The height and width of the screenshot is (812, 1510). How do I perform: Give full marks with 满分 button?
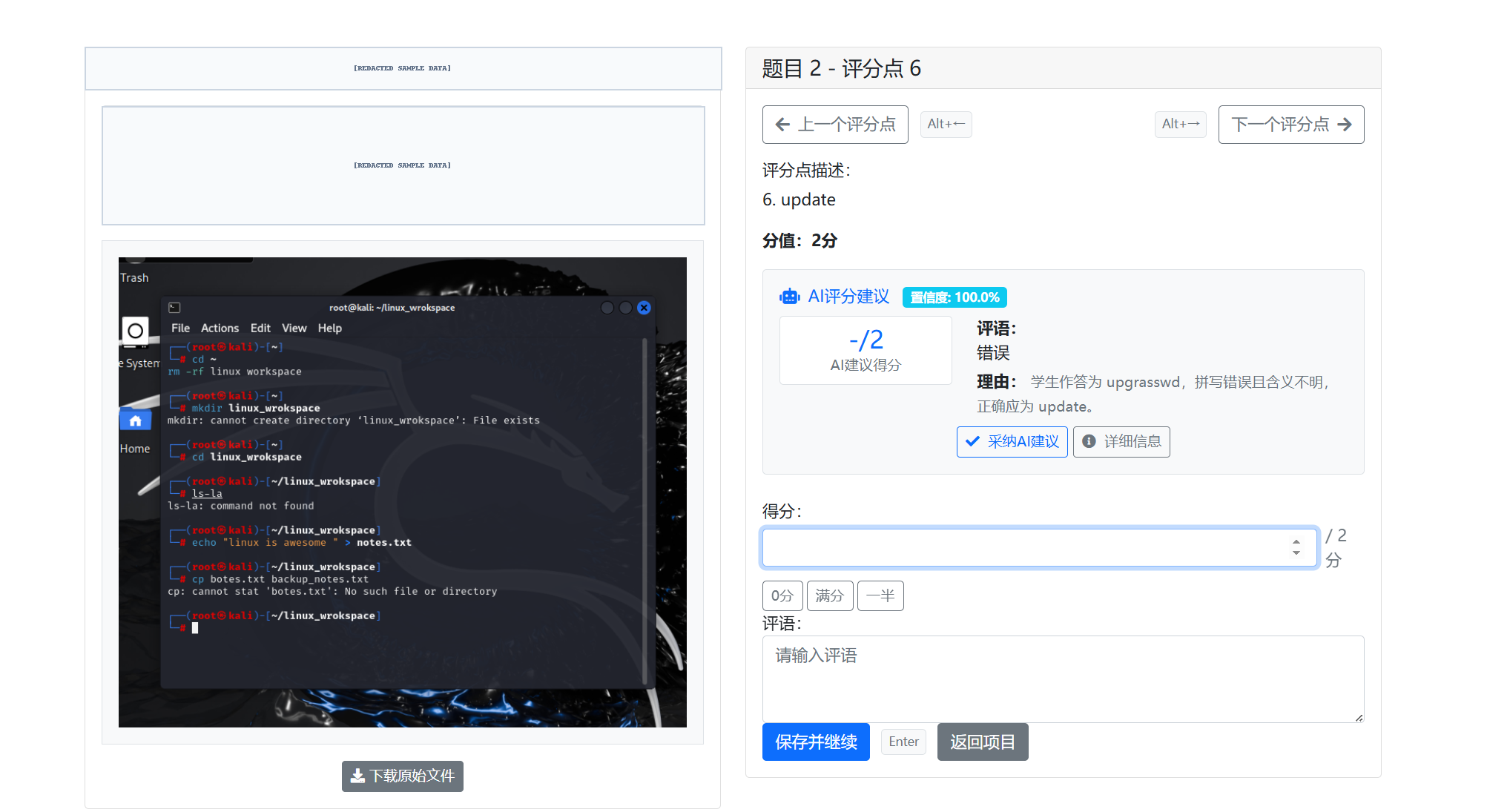[x=830, y=595]
